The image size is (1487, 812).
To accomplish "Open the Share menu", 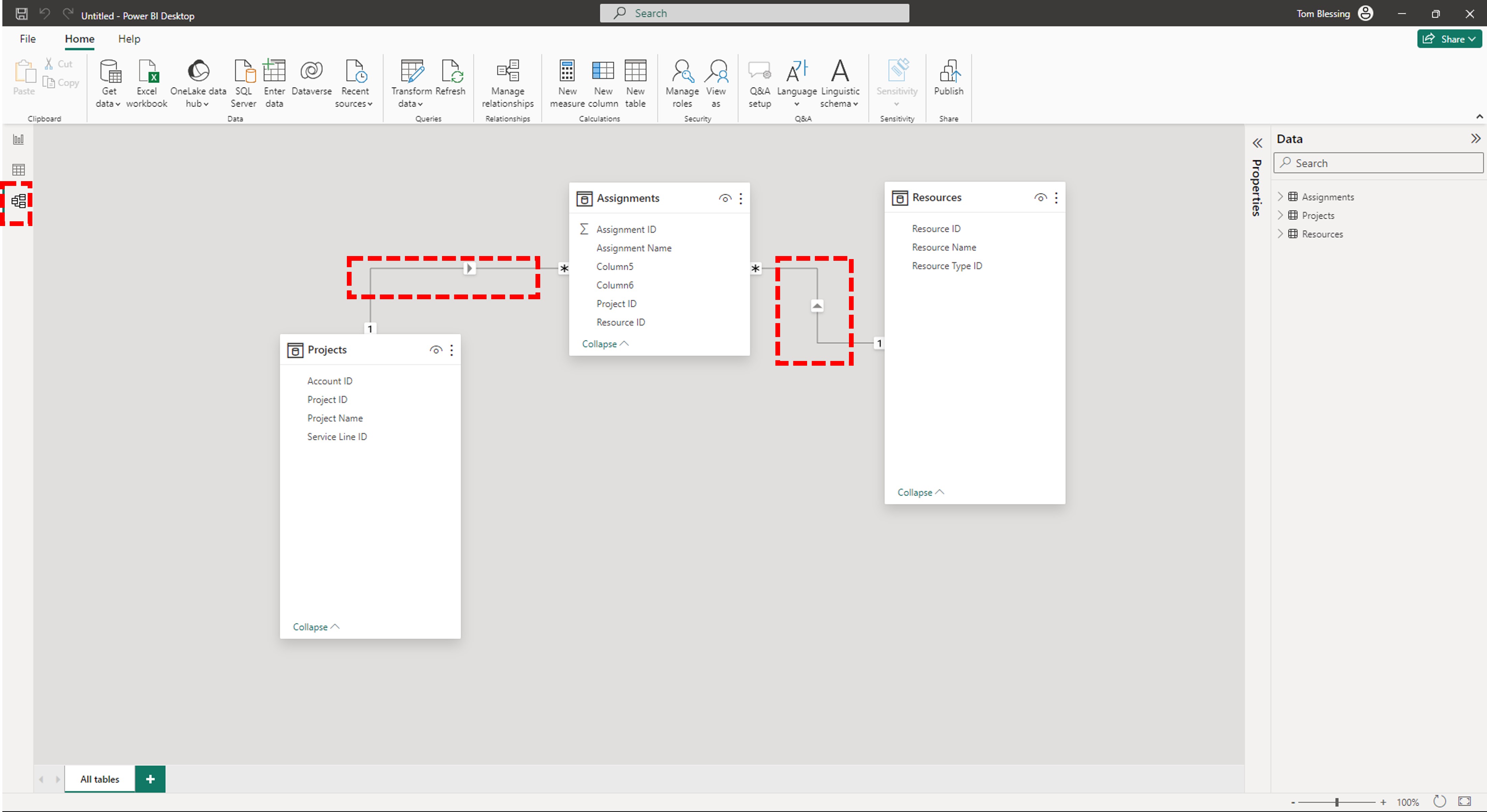I will [x=1450, y=39].
